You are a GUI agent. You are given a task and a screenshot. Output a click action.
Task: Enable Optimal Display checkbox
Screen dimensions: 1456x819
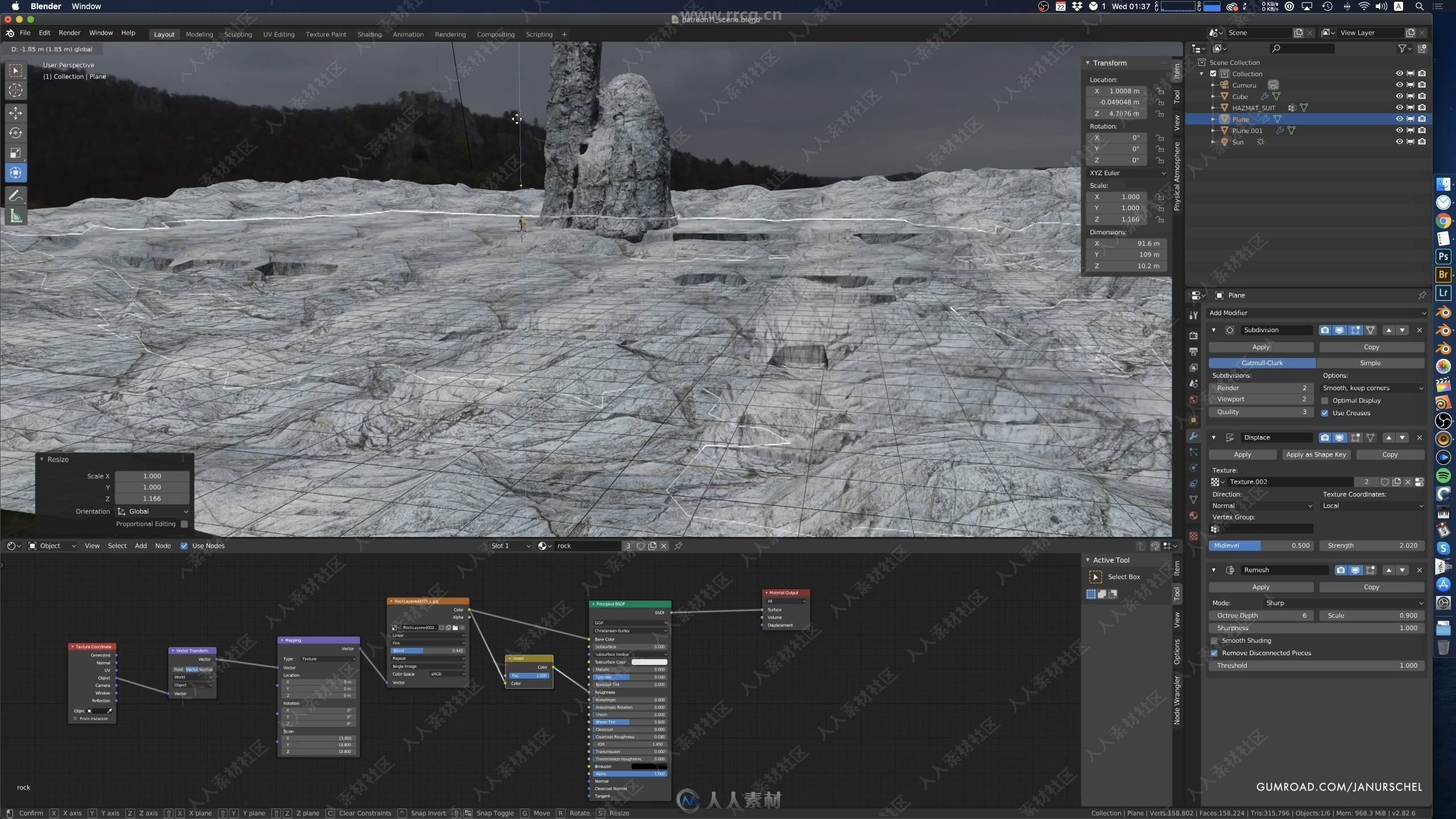click(1325, 400)
